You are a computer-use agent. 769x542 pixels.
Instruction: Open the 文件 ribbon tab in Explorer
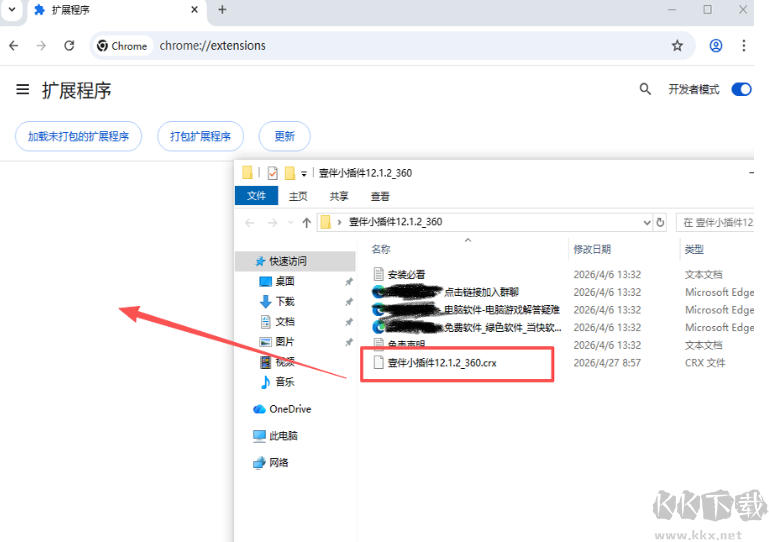pyautogui.click(x=256, y=196)
